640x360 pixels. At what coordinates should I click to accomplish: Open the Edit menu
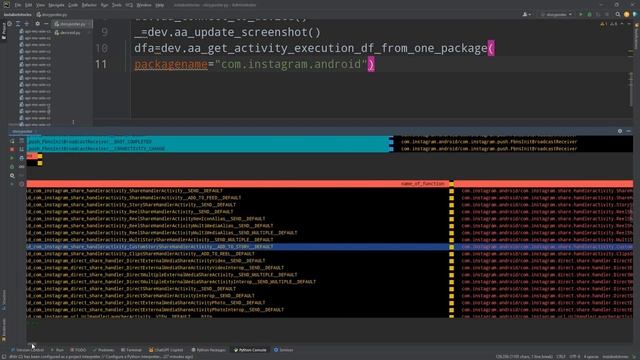[x=29, y=5]
